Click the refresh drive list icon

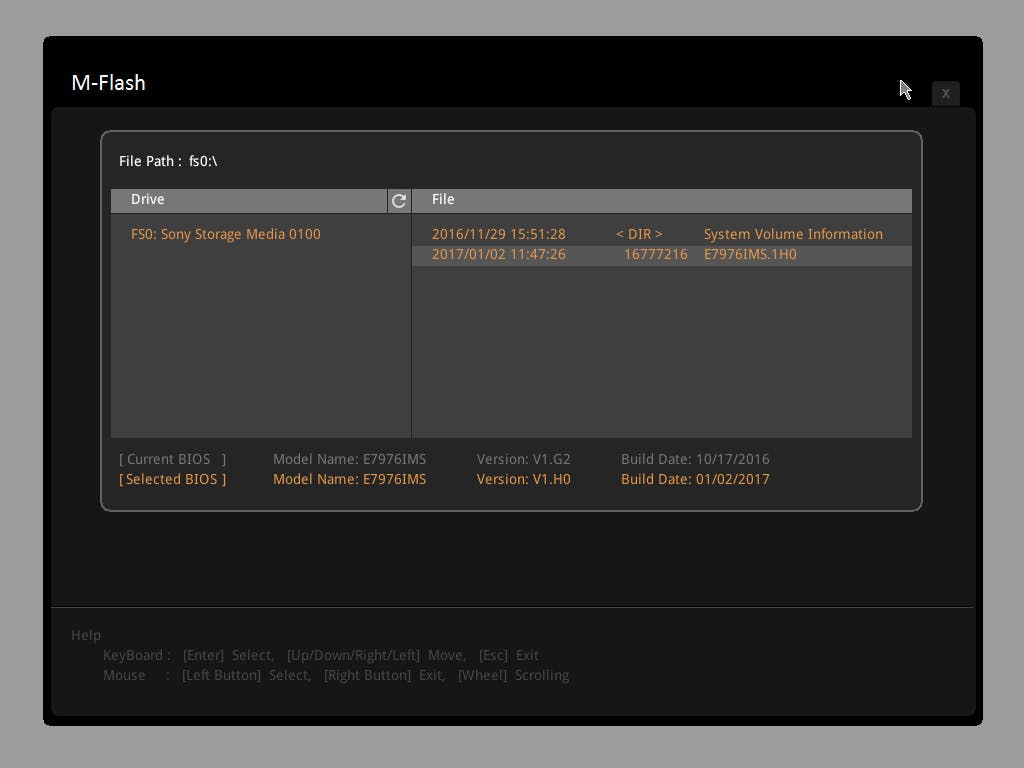399,200
